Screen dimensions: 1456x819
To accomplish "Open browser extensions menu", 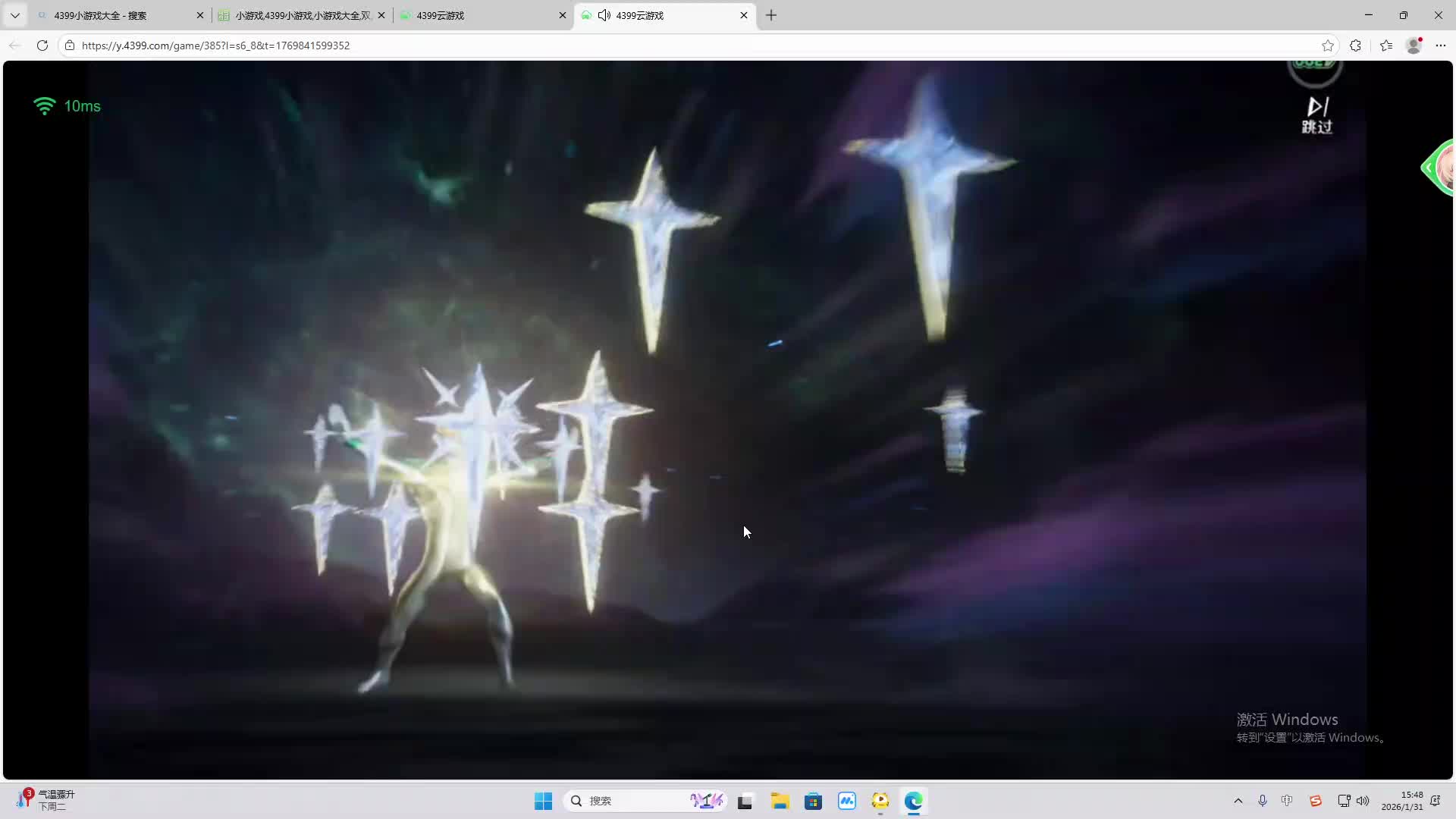I will [x=1356, y=45].
